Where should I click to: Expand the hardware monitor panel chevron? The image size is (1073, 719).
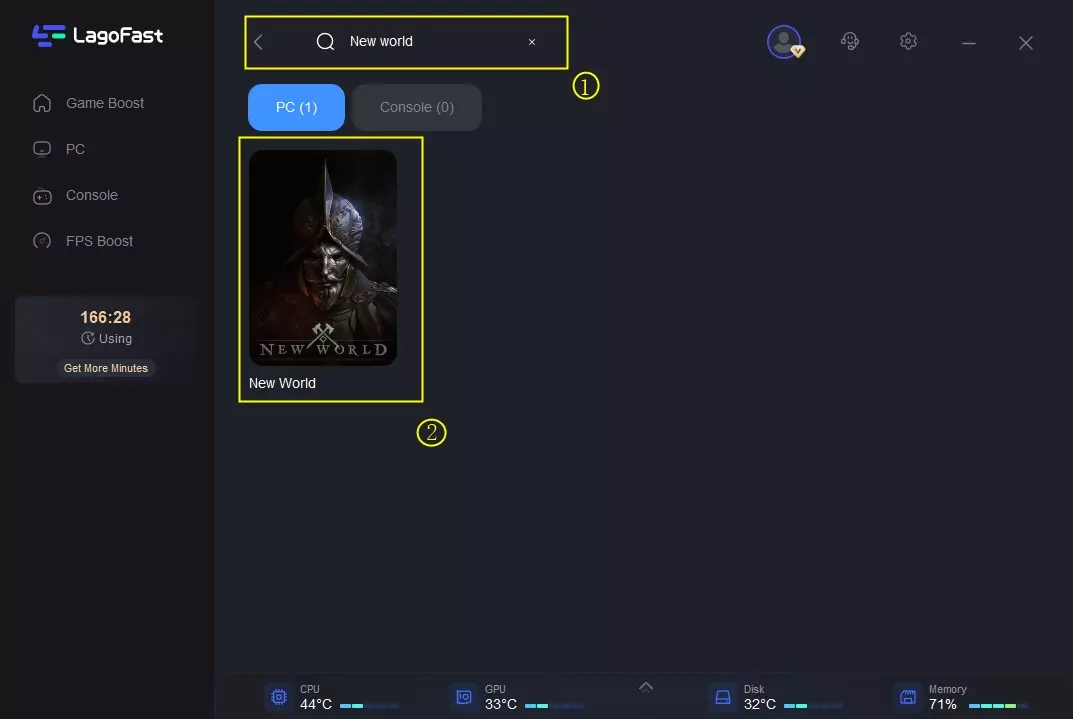(x=645, y=687)
